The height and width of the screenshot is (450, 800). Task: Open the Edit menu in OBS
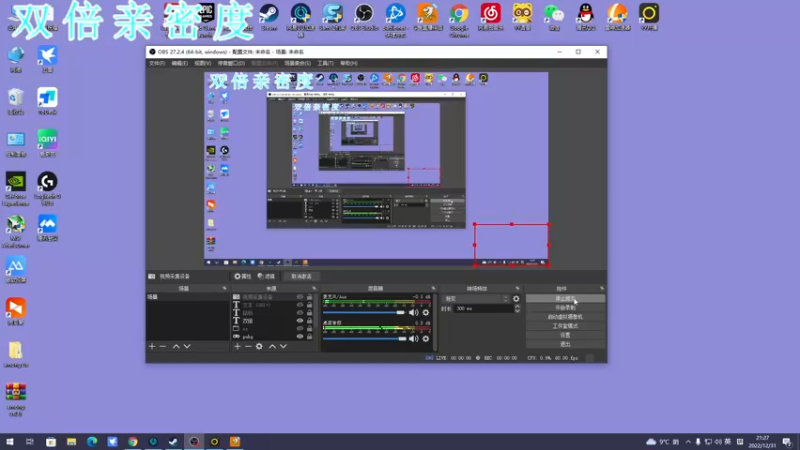pos(179,63)
